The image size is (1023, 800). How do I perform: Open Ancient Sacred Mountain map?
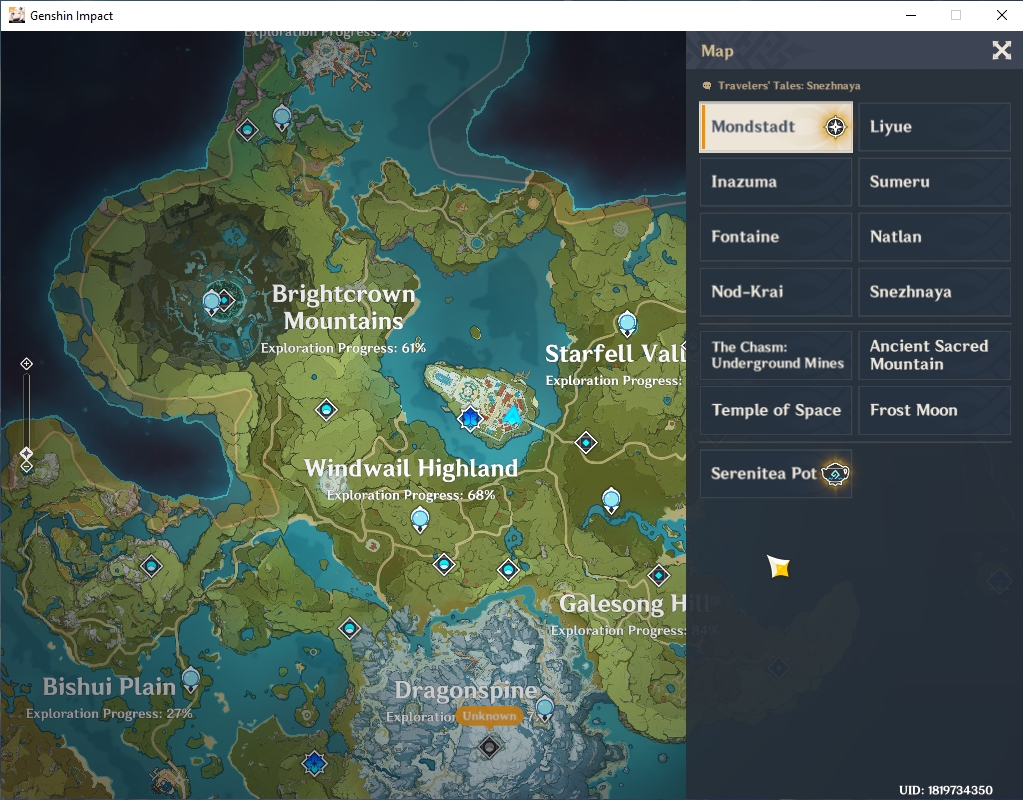934,355
